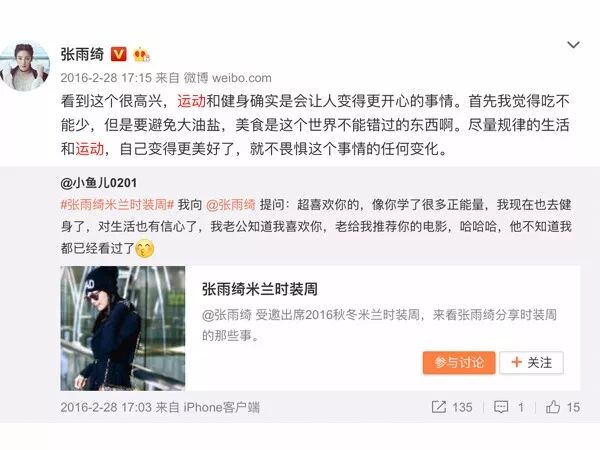Click the kissing face emoji
The height and width of the screenshot is (450, 600).
(x=145, y=249)
